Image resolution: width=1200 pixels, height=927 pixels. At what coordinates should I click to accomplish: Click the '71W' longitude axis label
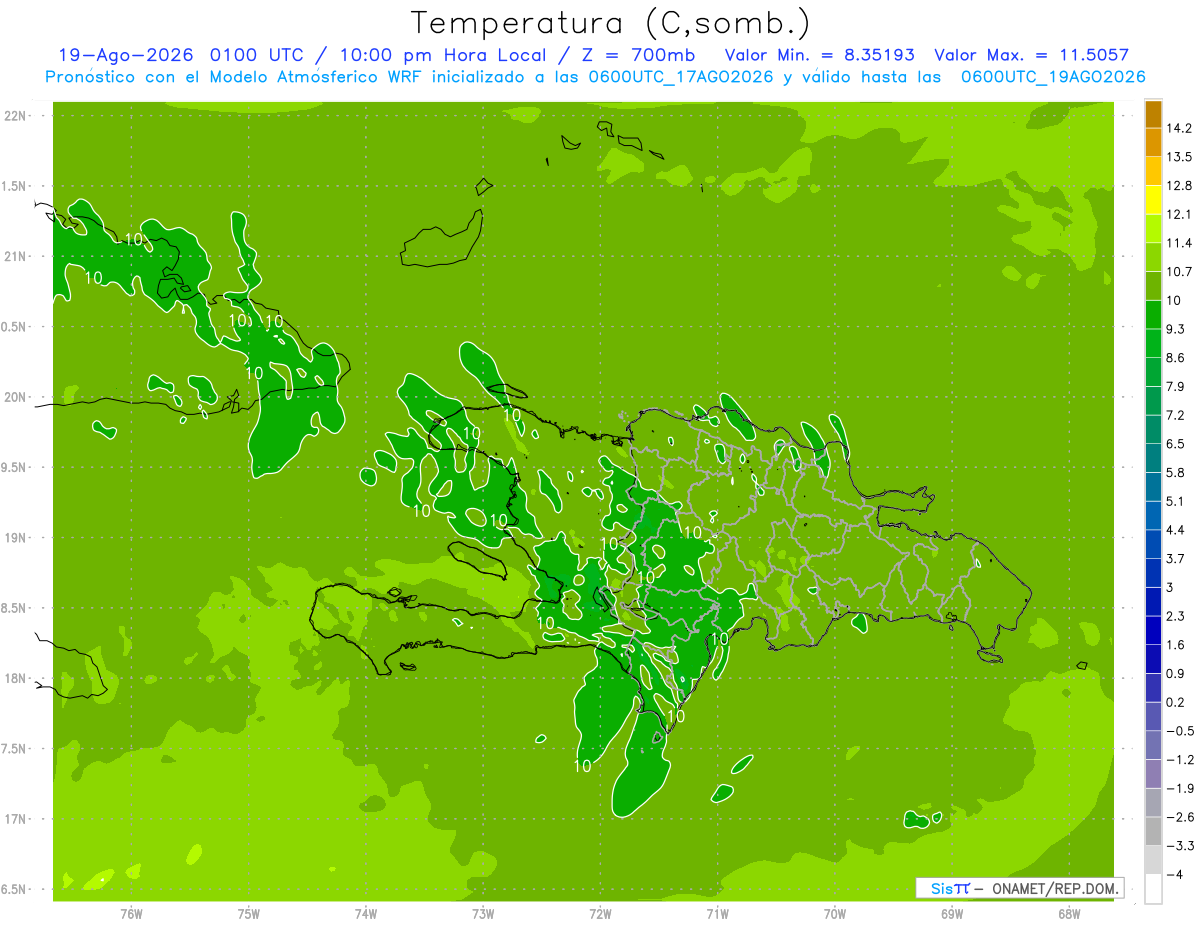(717, 915)
